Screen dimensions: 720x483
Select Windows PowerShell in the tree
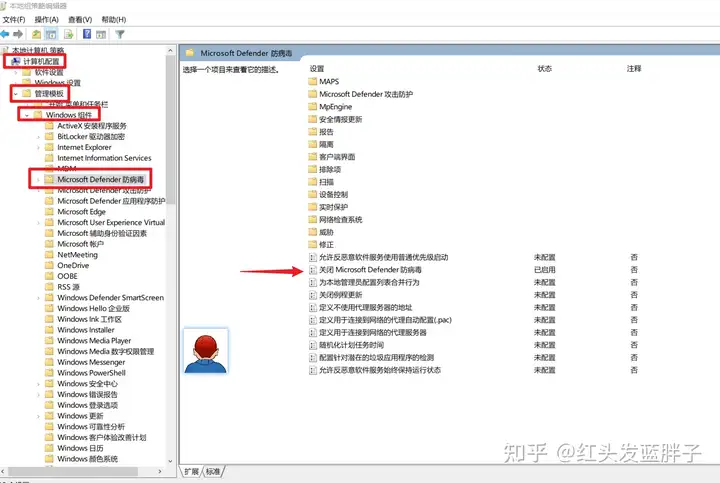click(x=91, y=373)
